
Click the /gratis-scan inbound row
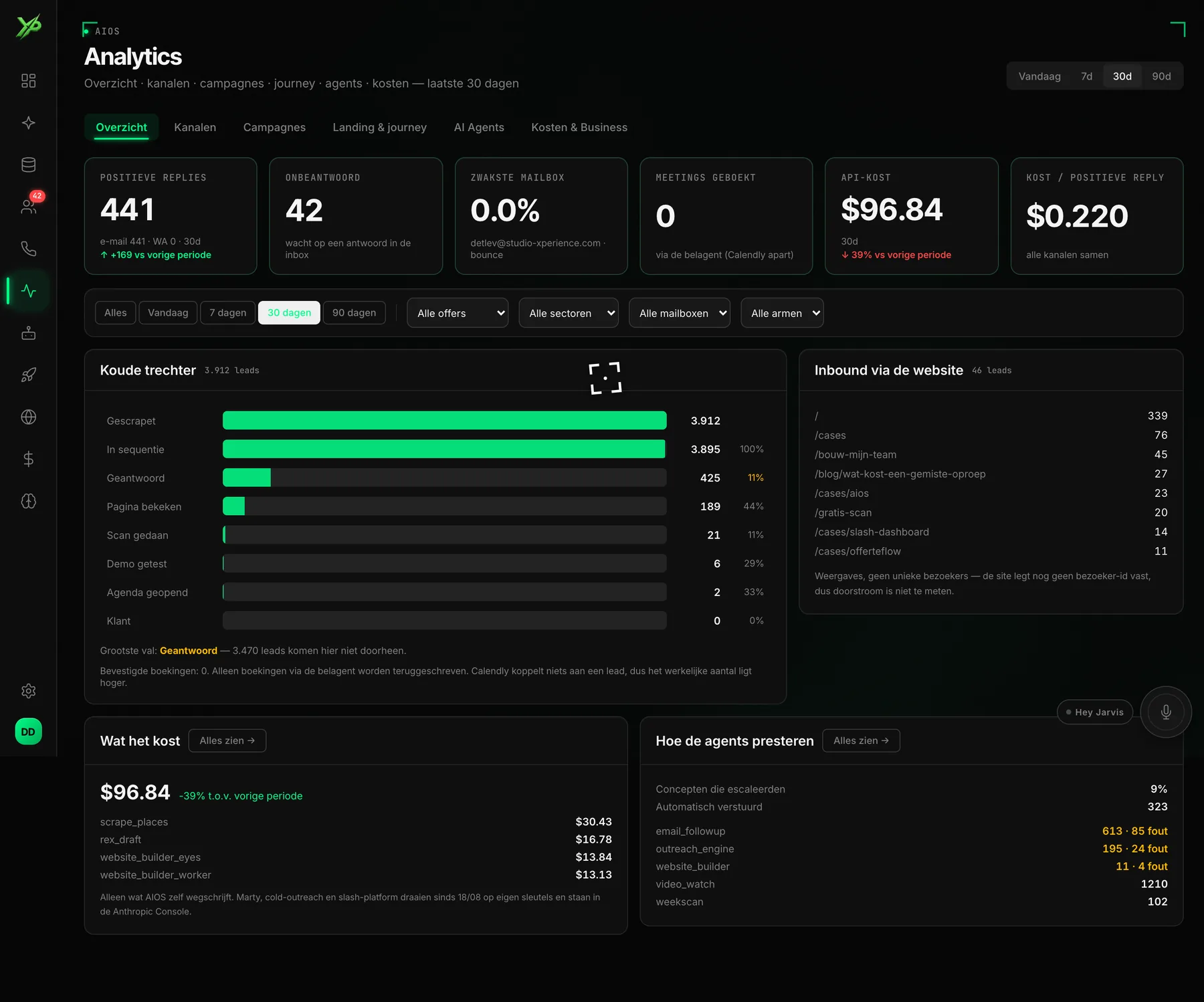(991, 513)
